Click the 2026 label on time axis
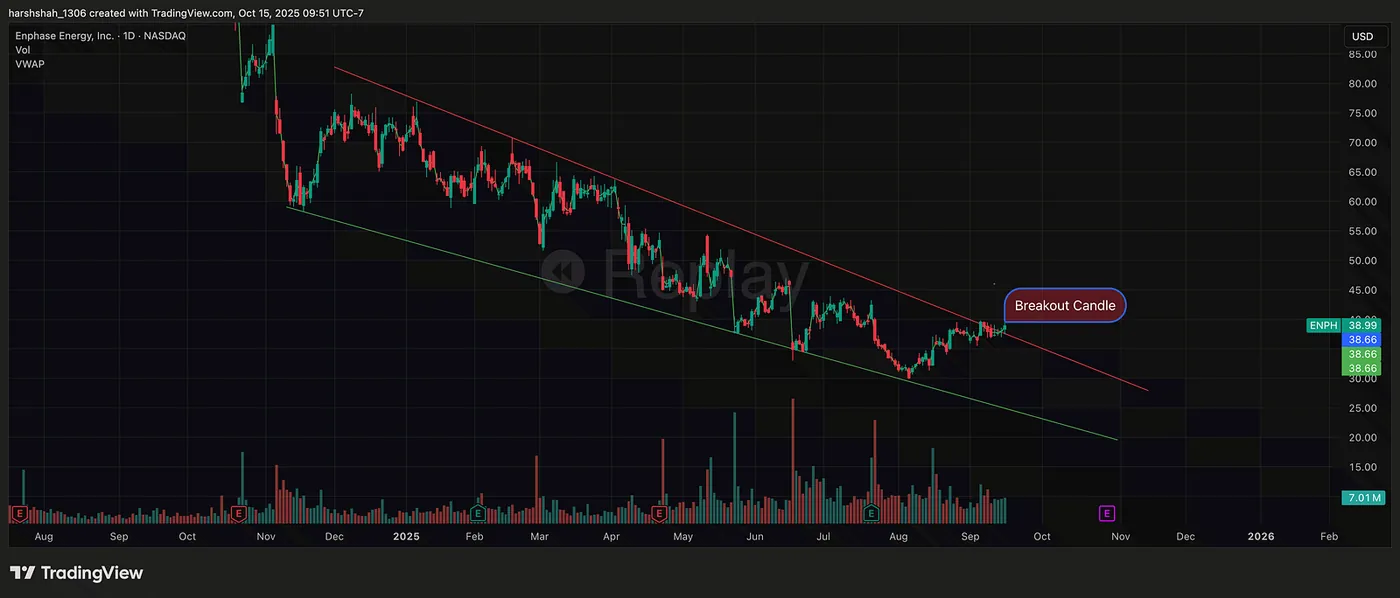1400x598 pixels. click(x=1261, y=537)
